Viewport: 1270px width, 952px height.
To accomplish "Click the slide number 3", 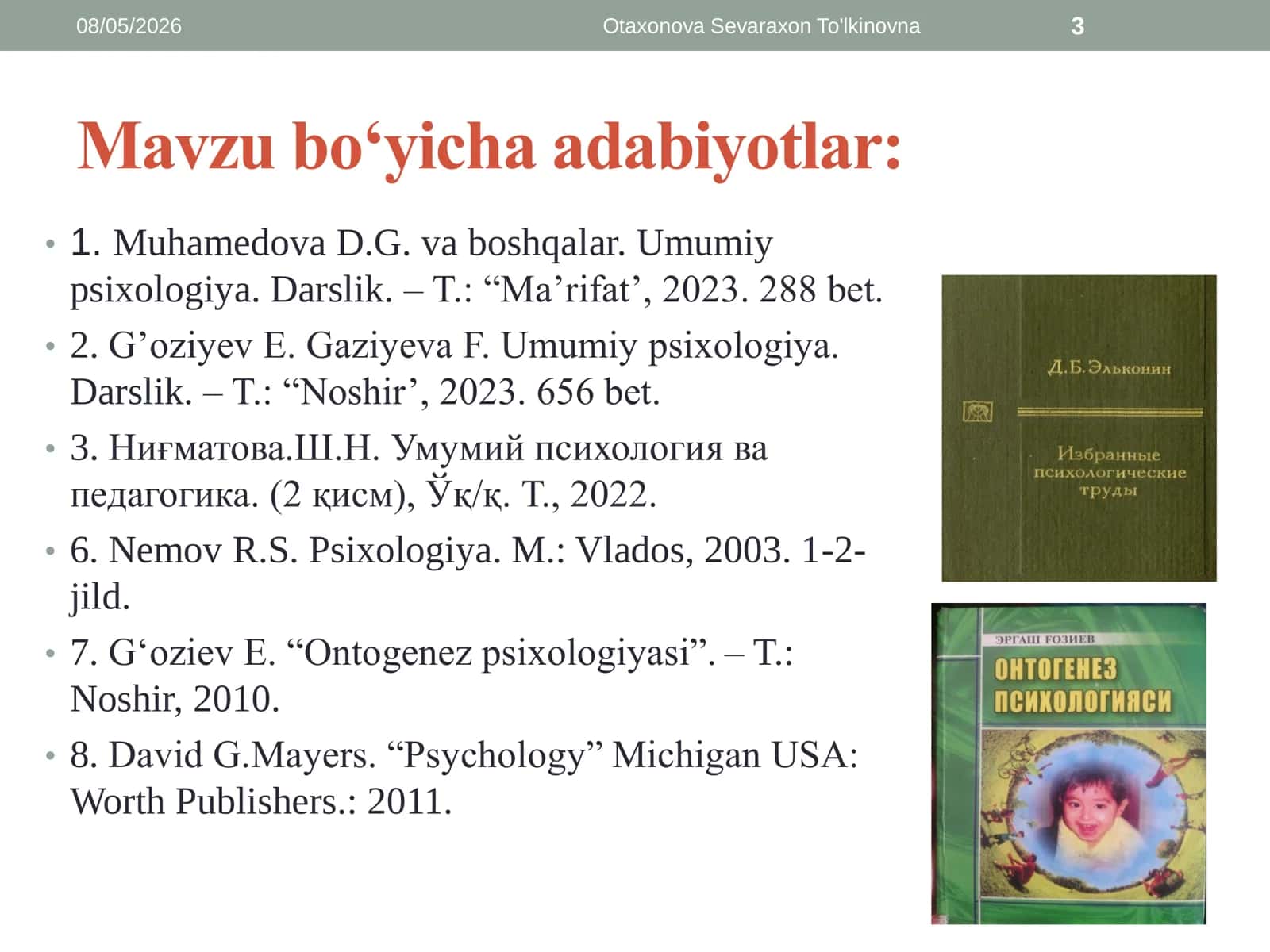I will [x=1077, y=26].
